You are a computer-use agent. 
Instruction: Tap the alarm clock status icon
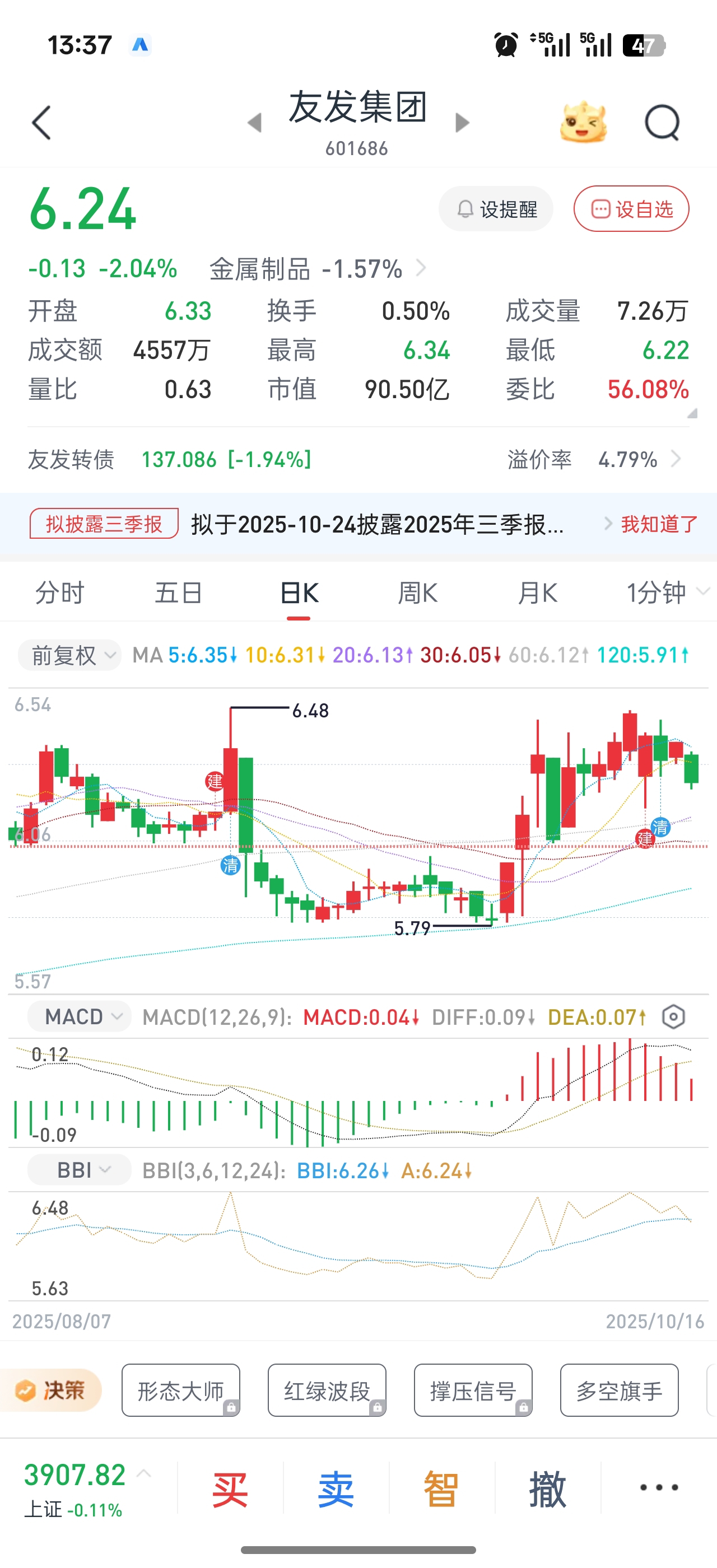coord(506,44)
